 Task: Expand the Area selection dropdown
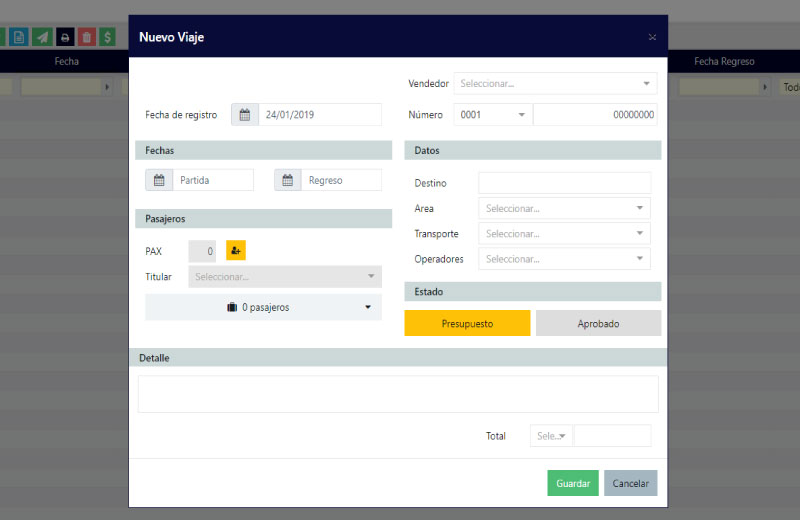point(564,208)
